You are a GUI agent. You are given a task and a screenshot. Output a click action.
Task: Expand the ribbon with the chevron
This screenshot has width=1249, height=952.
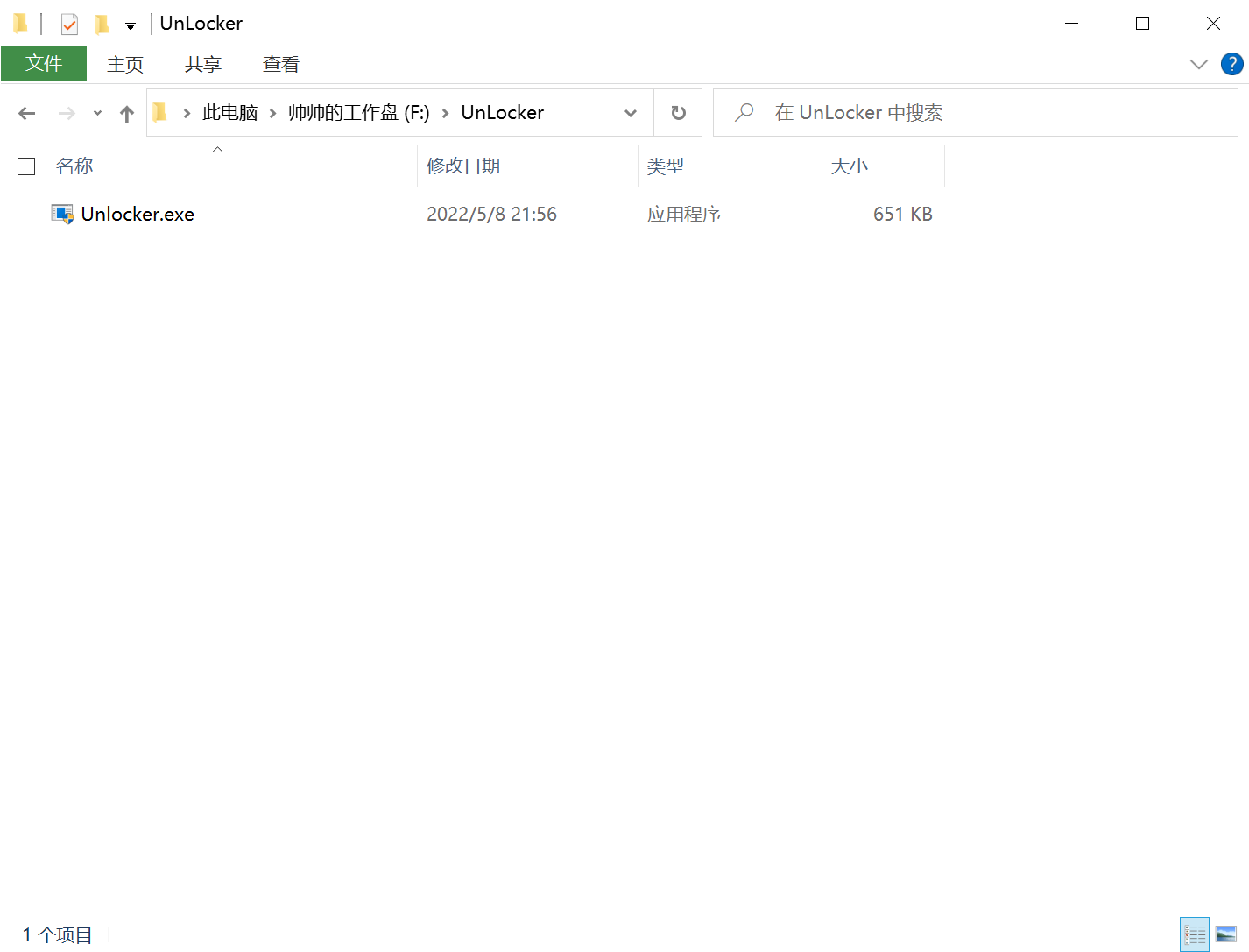(x=1199, y=64)
